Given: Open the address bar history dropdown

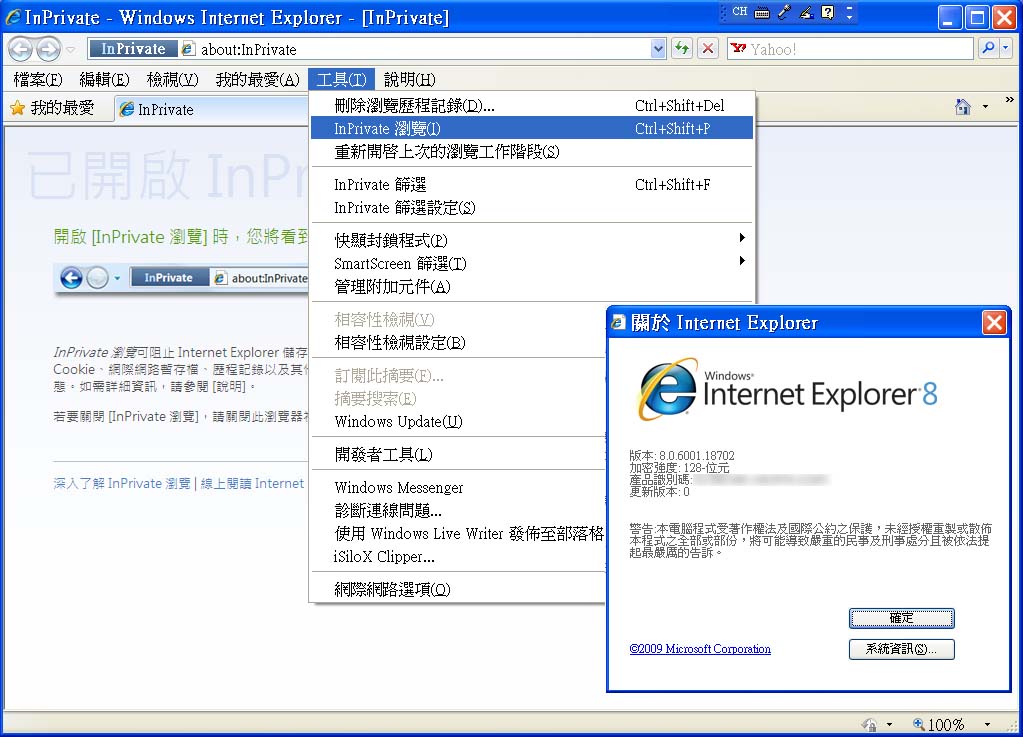Looking at the screenshot, I should [x=658, y=49].
